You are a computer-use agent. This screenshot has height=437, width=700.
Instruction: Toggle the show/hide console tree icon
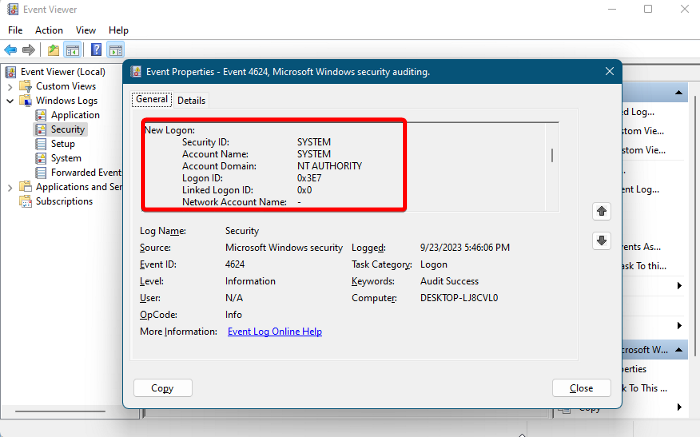pos(72,50)
